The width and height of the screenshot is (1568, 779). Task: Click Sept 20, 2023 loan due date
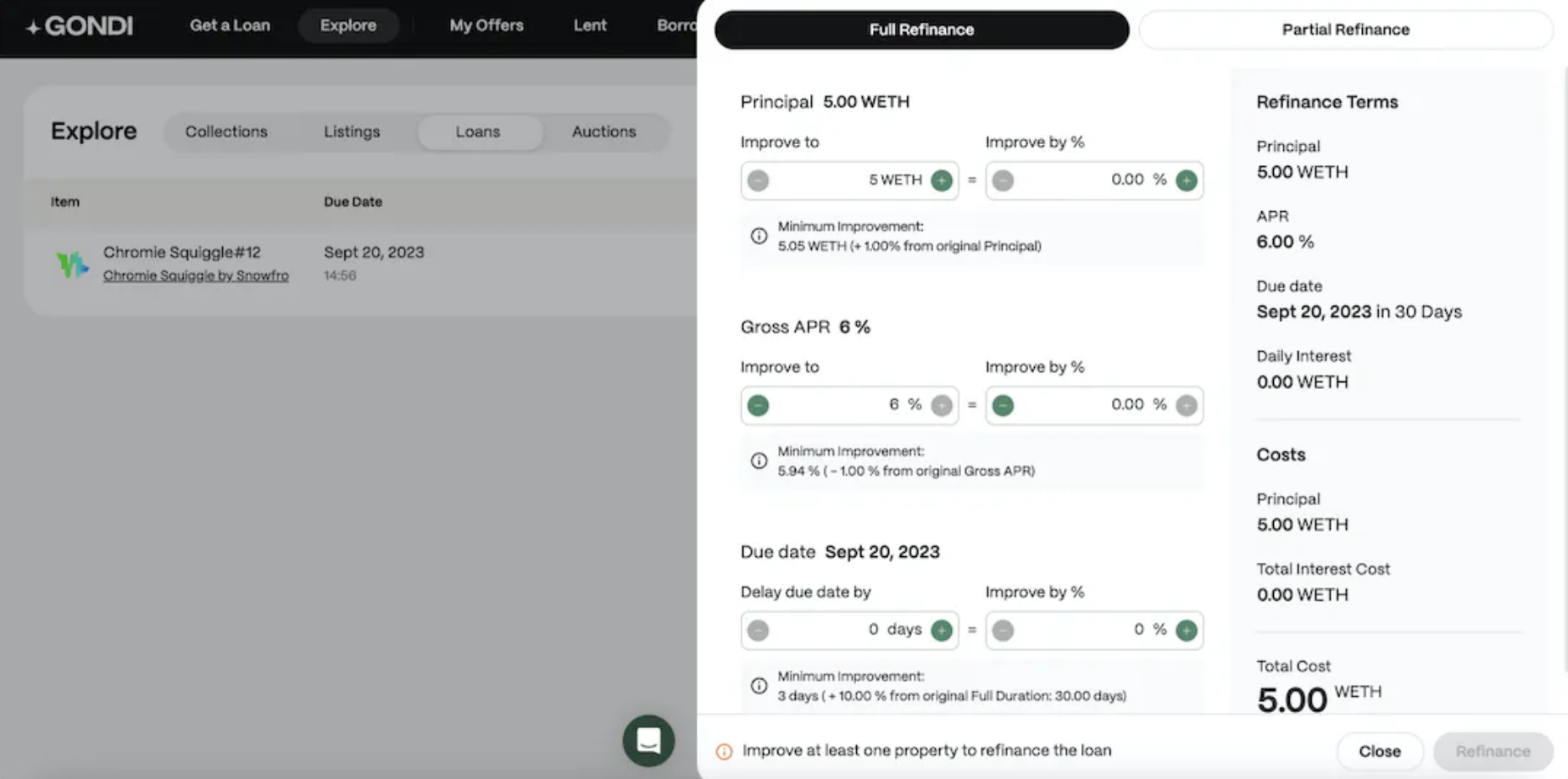tap(374, 252)
